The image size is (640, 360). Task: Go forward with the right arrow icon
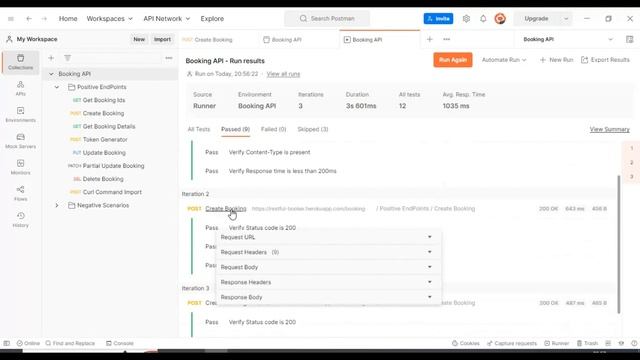click(x=44, y=19)
